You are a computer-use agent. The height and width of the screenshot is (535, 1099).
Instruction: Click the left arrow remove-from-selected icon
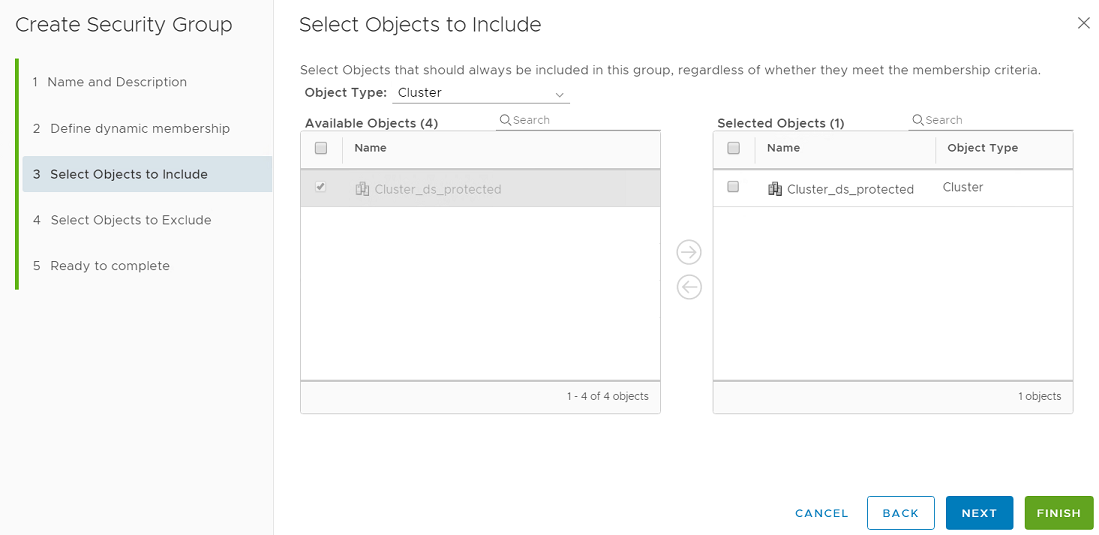[x=689, y=288]
